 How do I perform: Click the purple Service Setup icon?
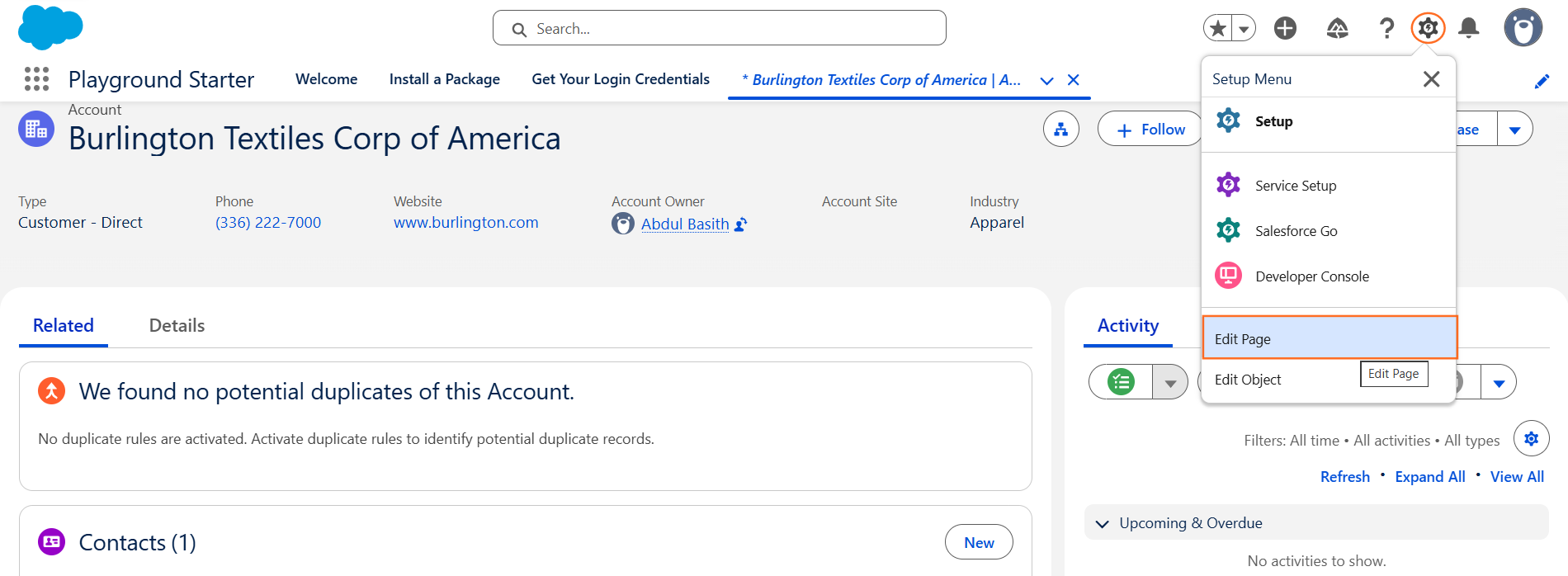[1228, 184]
